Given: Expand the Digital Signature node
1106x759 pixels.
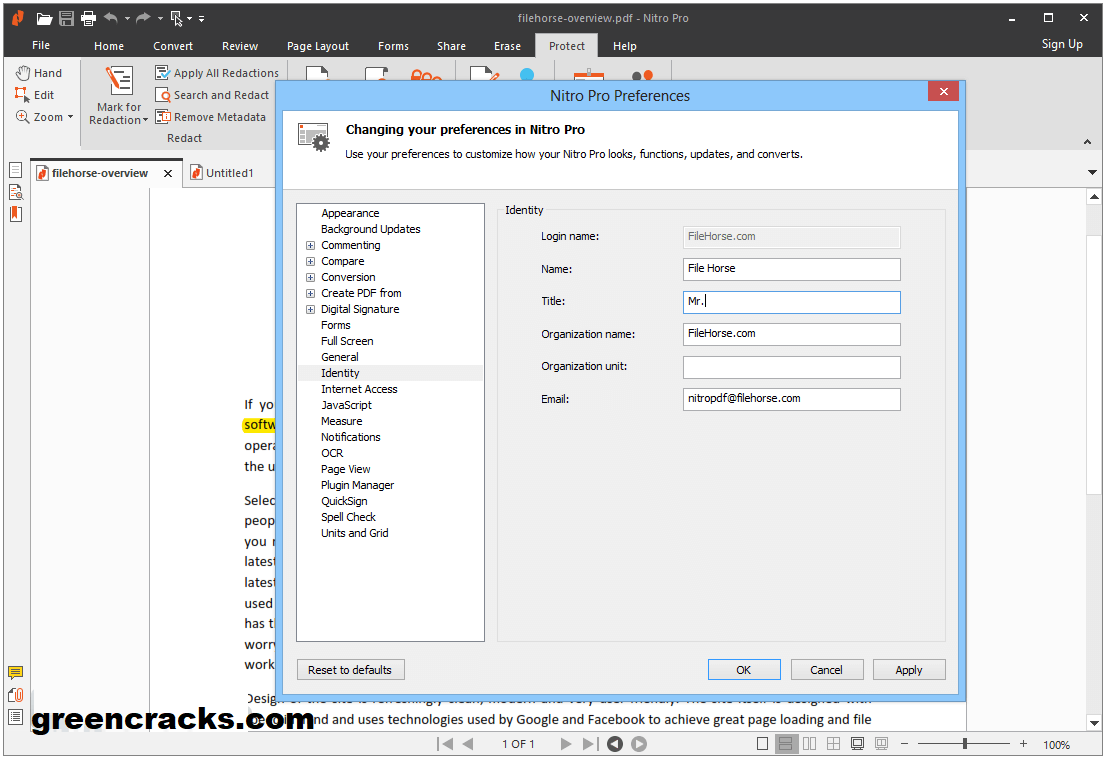Looking at the screenshot, I should (310, 310).
